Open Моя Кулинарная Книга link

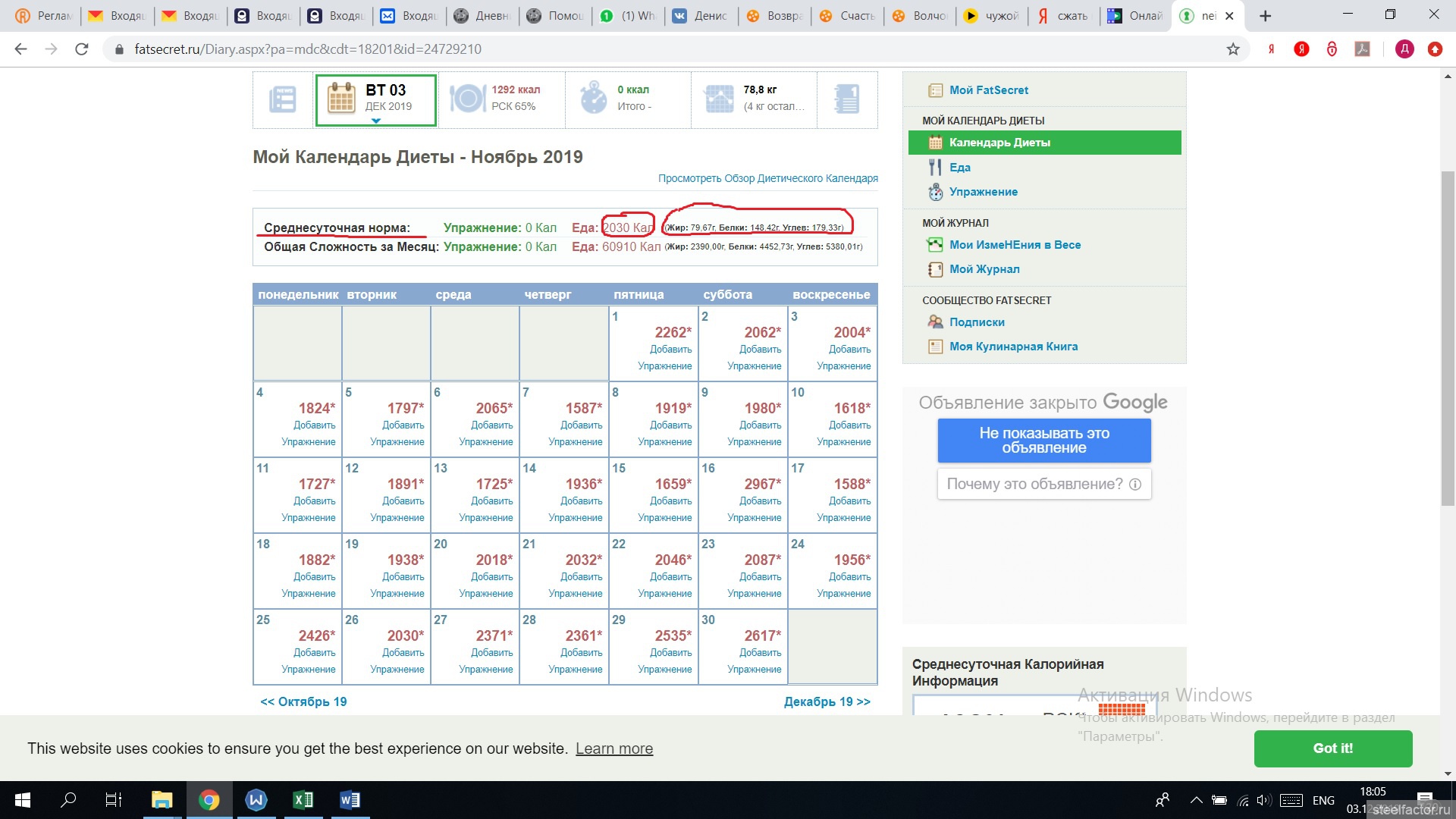(1013, 347)
